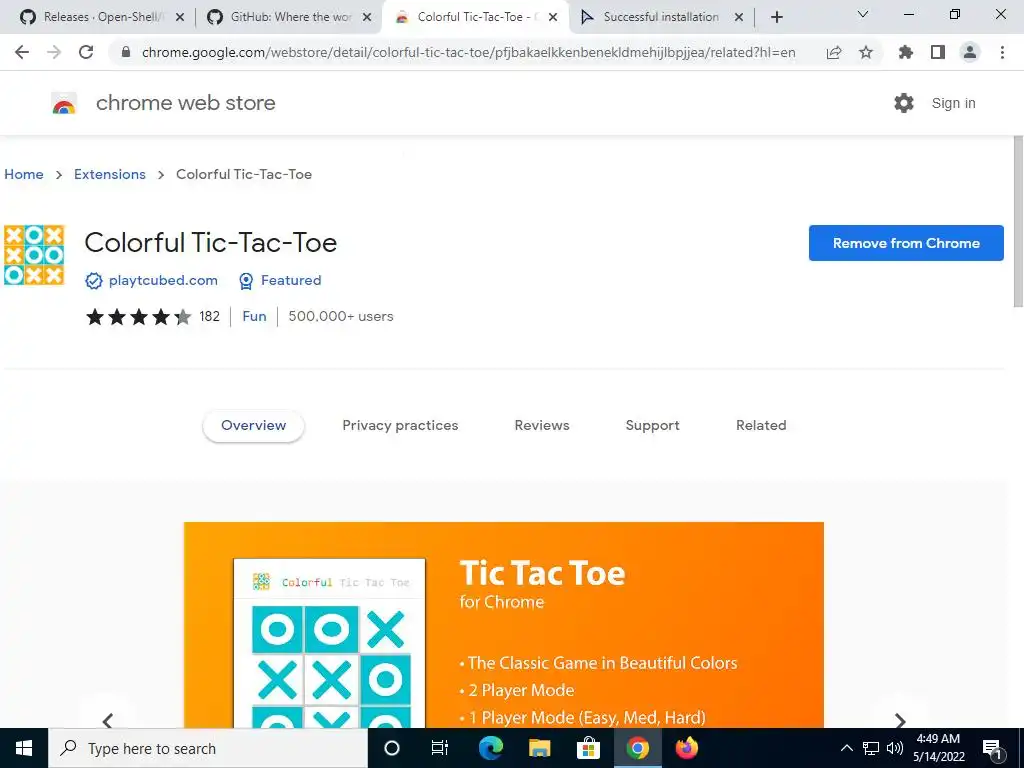Click the verified publisher badge icon
The image size is (1024, 768).
(x=93, y=281)
